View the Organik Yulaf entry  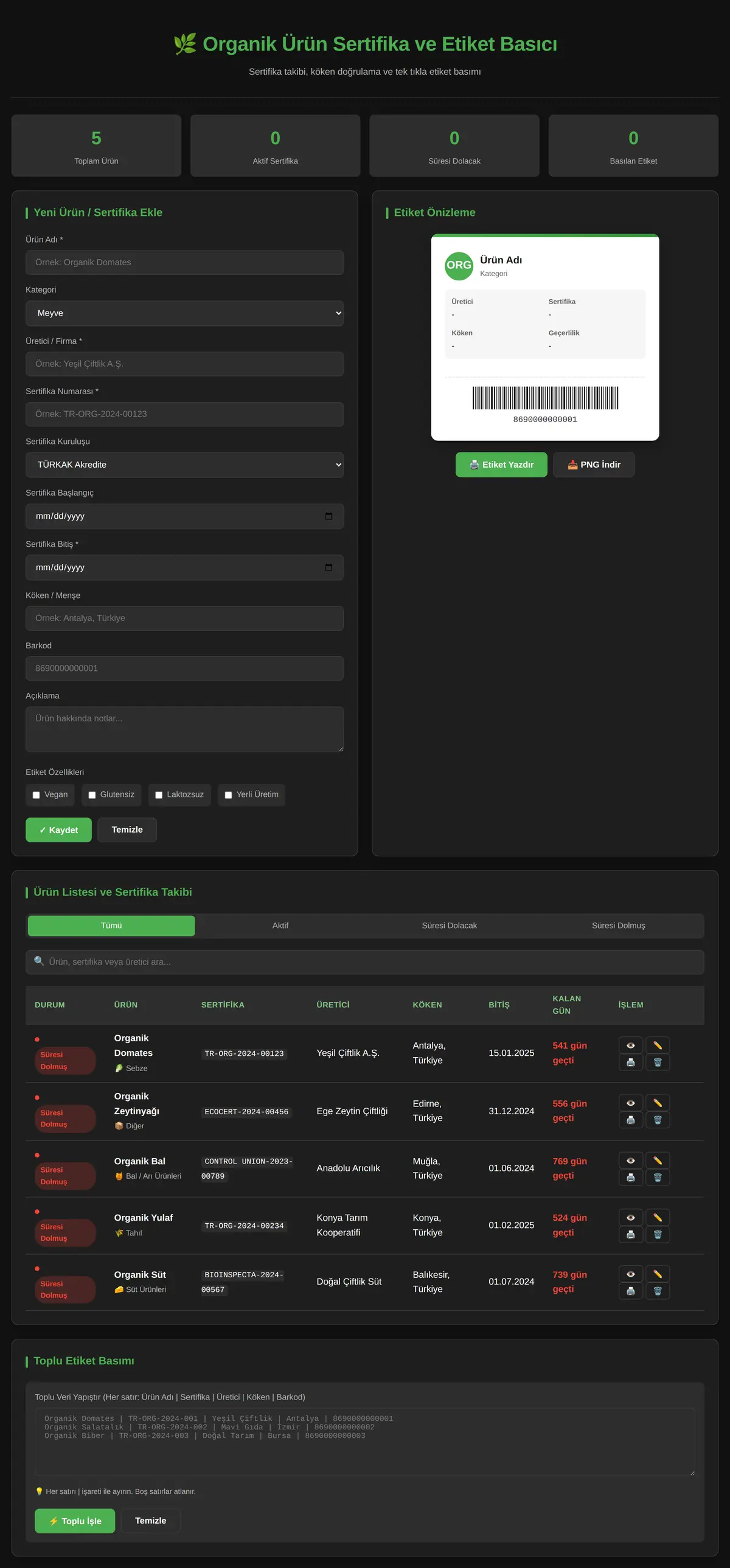631,1218
